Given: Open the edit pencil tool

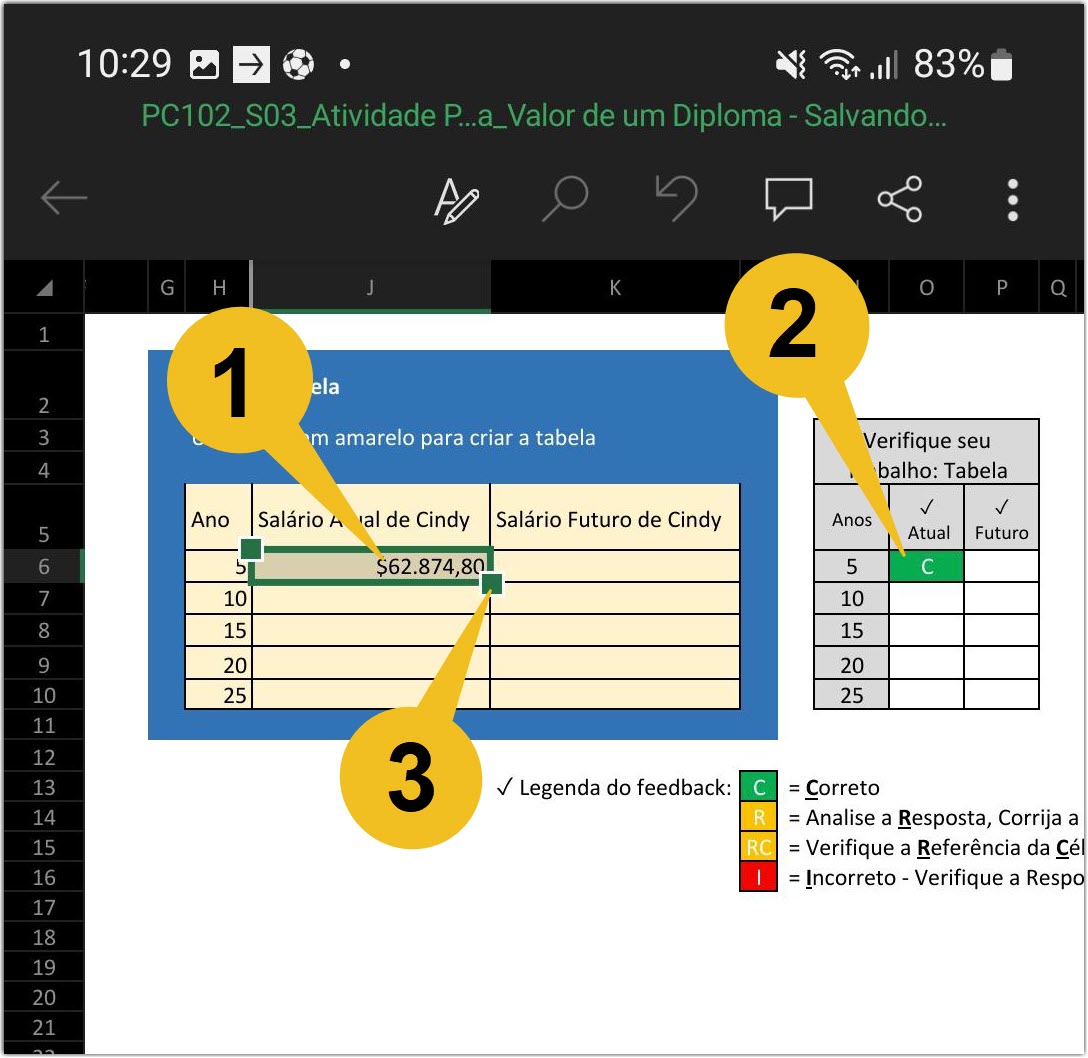Looking at the screenshot, I should pyautogui.click(x=456, y=200).
